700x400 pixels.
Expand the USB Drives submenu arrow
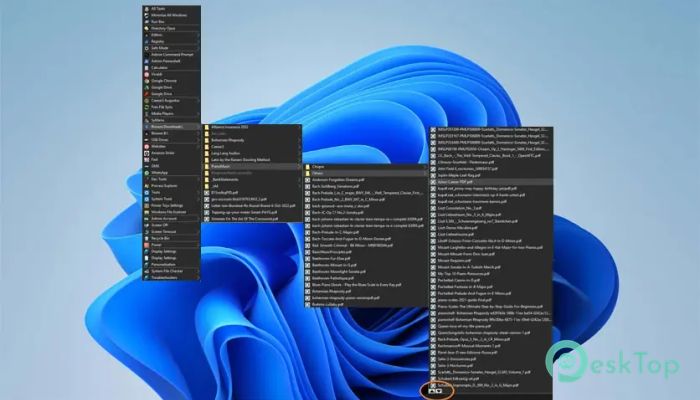point(198,140)
